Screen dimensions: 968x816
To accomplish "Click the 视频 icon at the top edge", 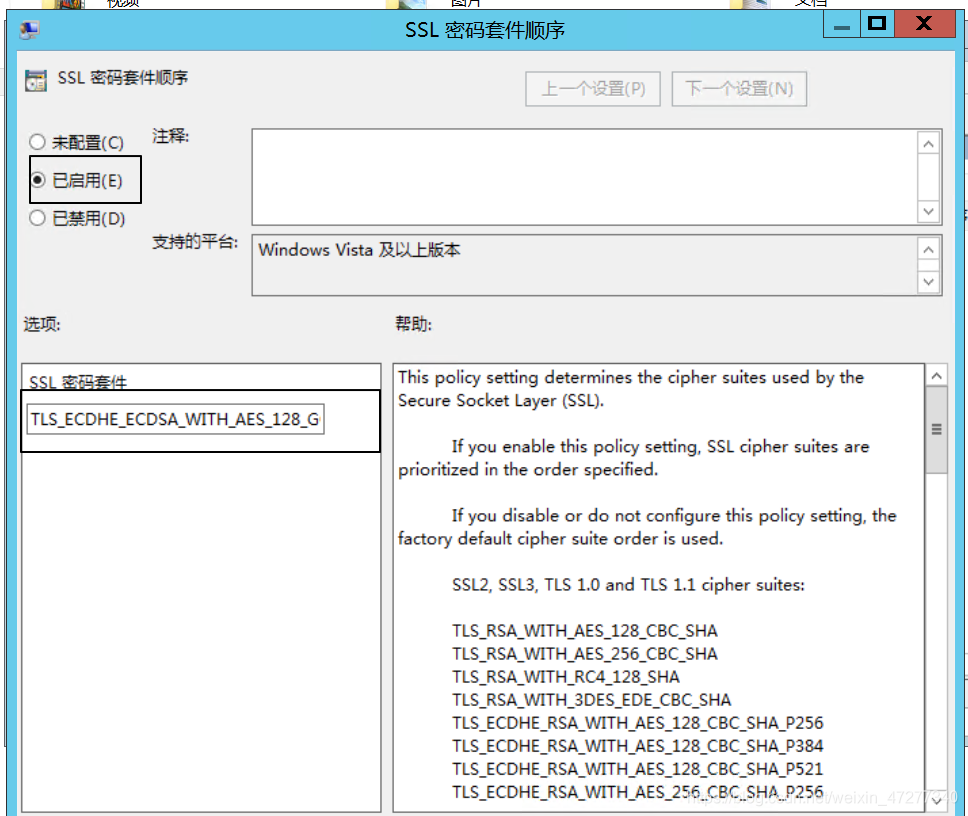I will click(61, 3).
